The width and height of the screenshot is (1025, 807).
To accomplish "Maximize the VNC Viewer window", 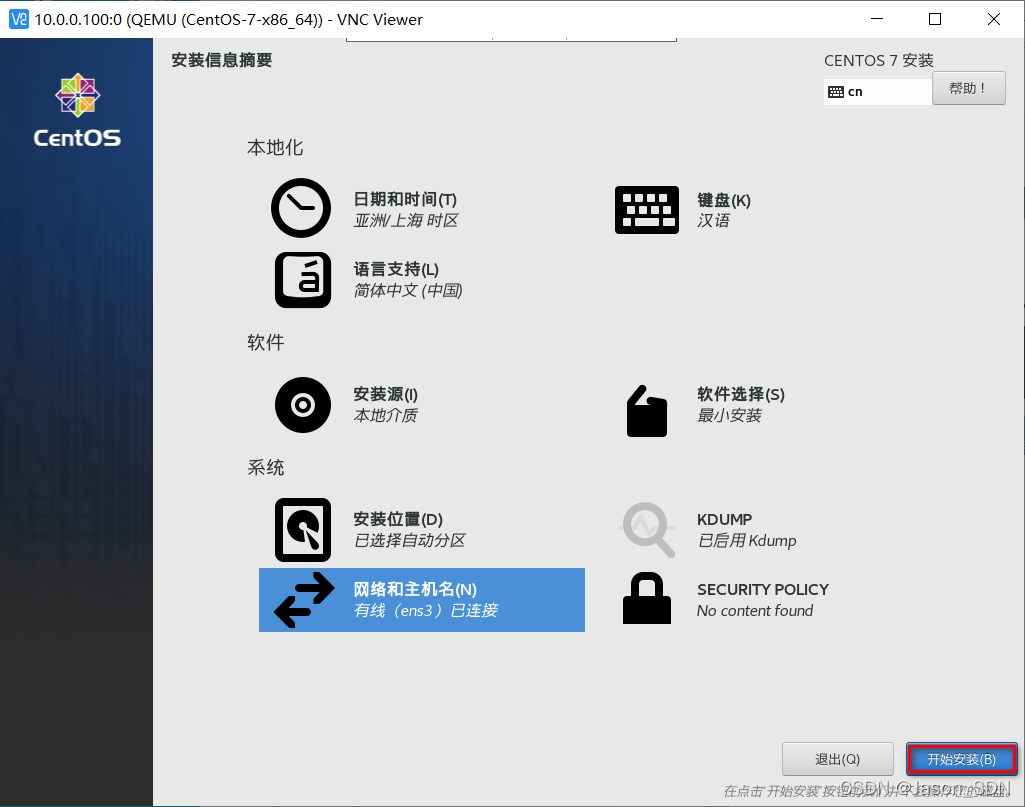I will coord(935,19).
